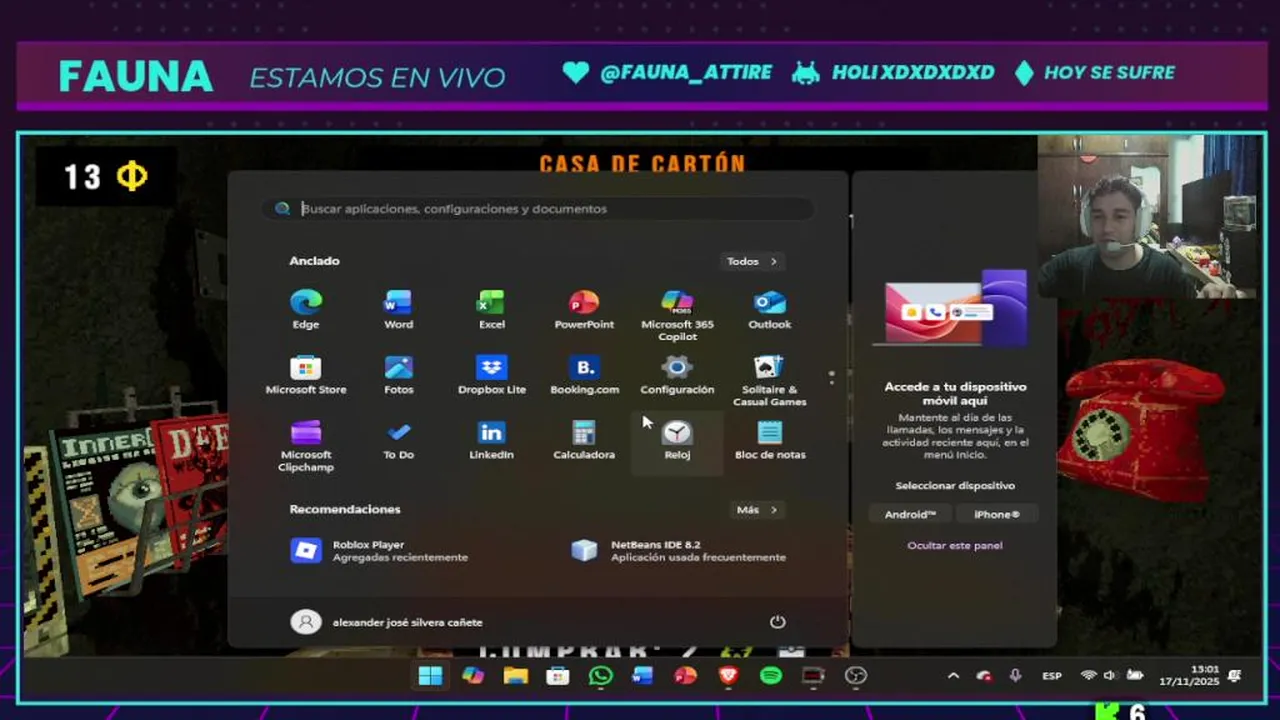Open Microsoft Clipchamp app

pyautogui.click(x=306, y=446)
